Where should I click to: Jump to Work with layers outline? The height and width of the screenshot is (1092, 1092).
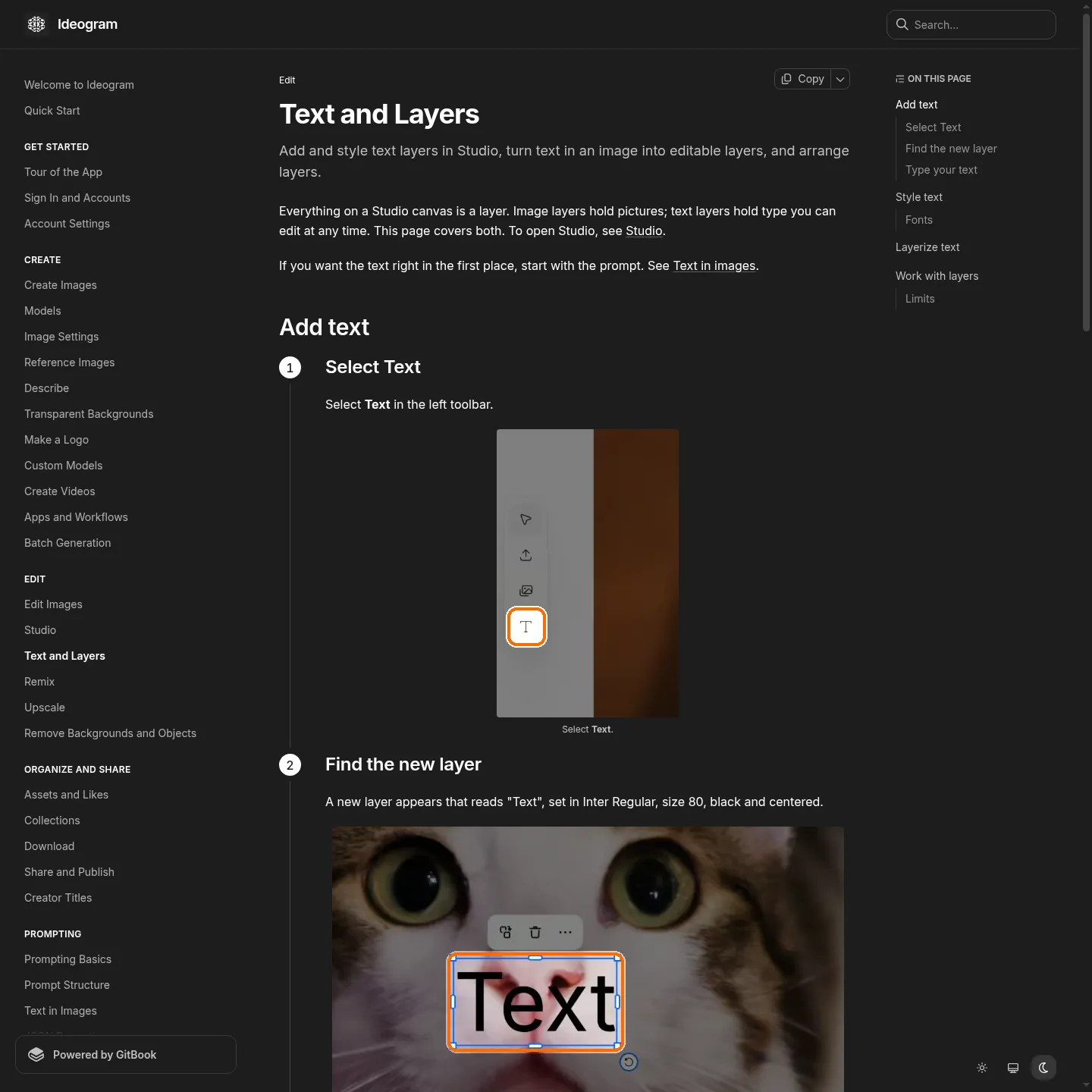[x=937, y=276]
